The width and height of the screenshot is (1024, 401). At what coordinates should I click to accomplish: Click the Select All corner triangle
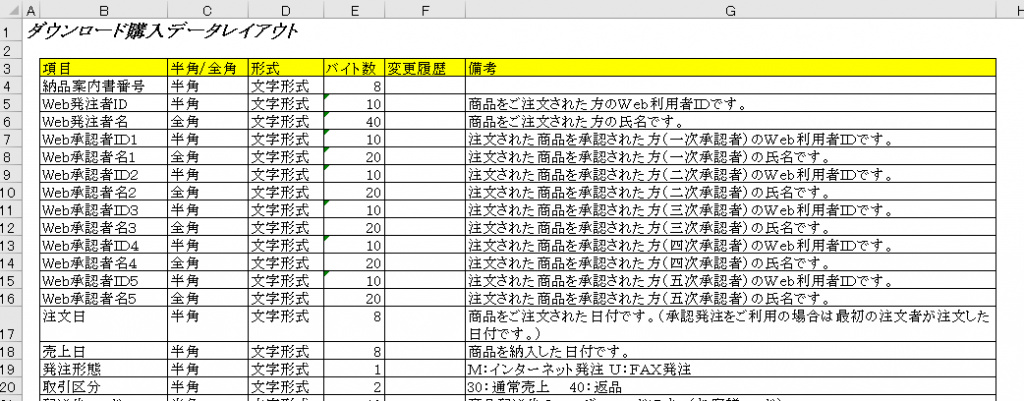coord(10,9)
